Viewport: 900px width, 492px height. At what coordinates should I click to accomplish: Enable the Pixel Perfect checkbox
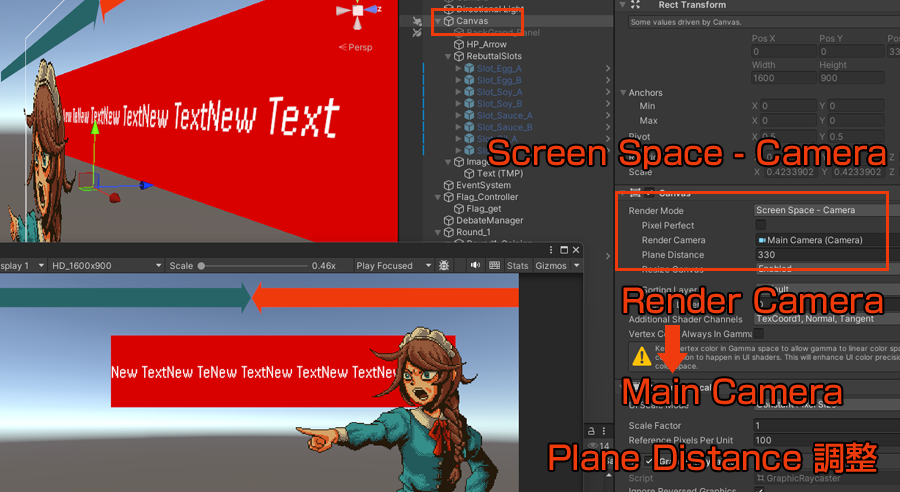(762, 226)
